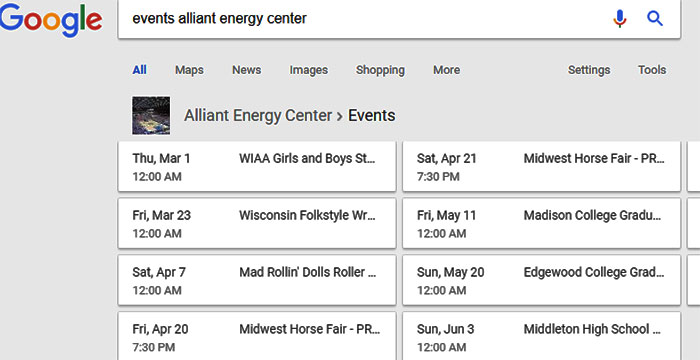Select the Mad Rollin' Dolls Roller event

click(x=257, y=280)
